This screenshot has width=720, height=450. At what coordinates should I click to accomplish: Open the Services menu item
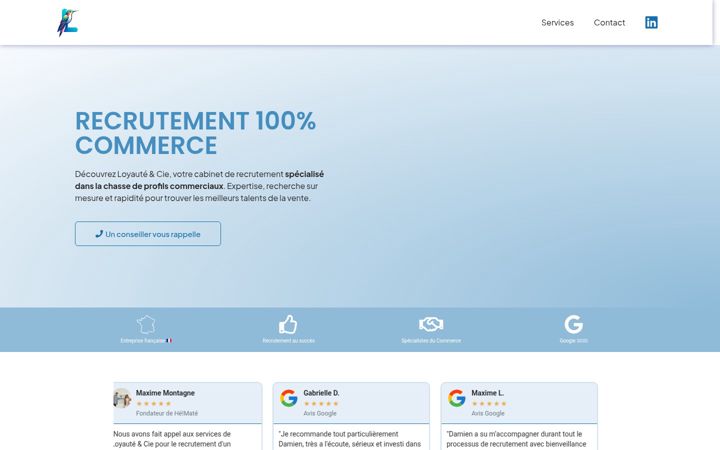[557, 22]
